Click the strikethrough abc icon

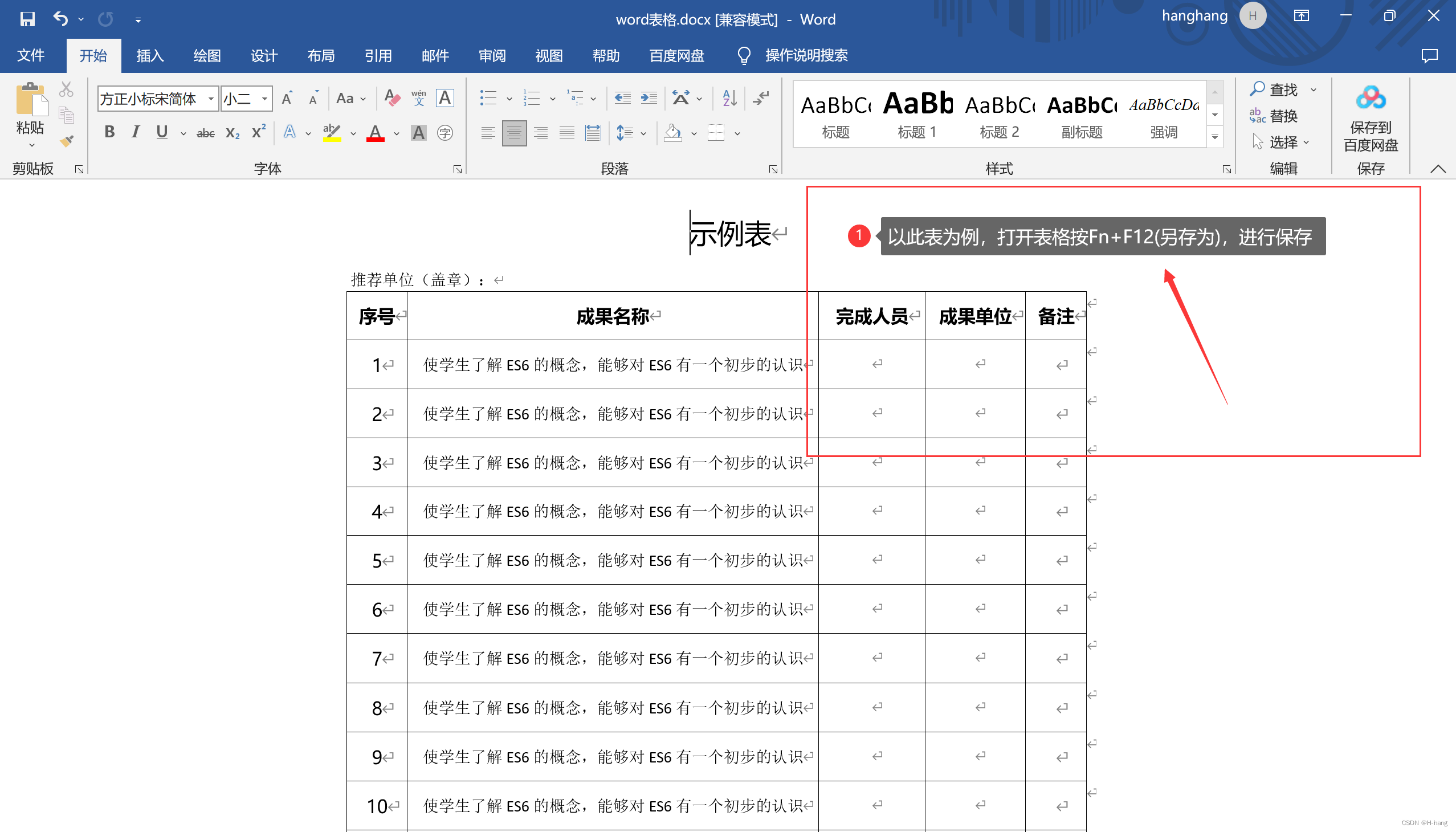click(205, 133)
